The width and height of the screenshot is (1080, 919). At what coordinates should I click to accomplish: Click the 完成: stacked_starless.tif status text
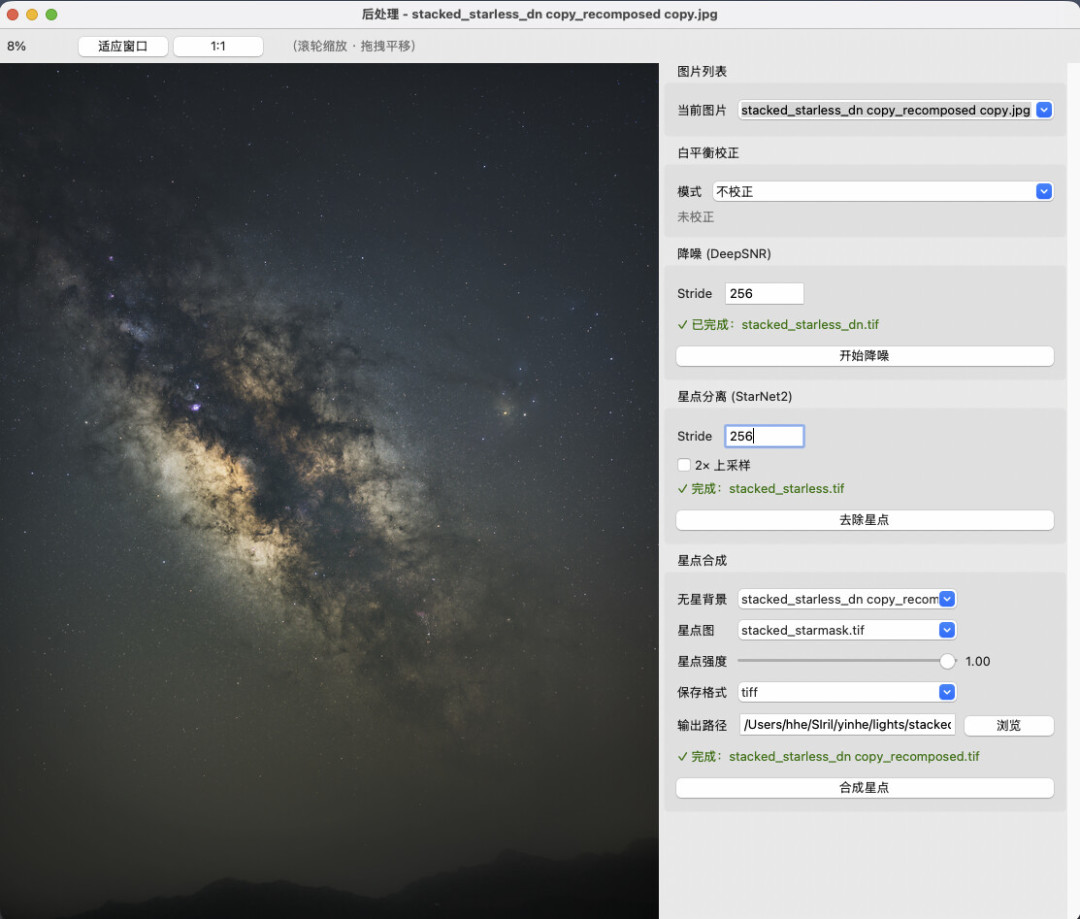760,488
